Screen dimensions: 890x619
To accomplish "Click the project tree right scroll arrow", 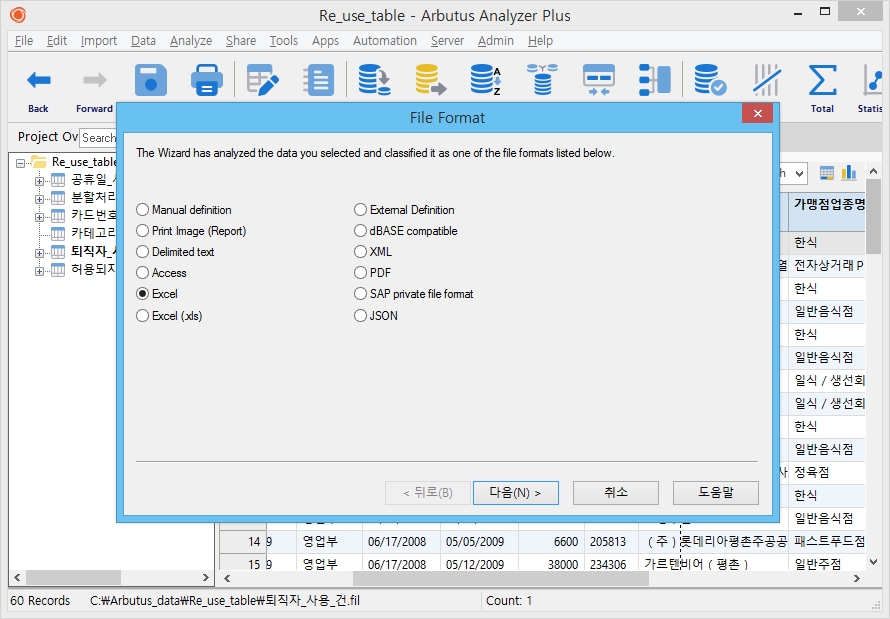I will coord(205,578).
